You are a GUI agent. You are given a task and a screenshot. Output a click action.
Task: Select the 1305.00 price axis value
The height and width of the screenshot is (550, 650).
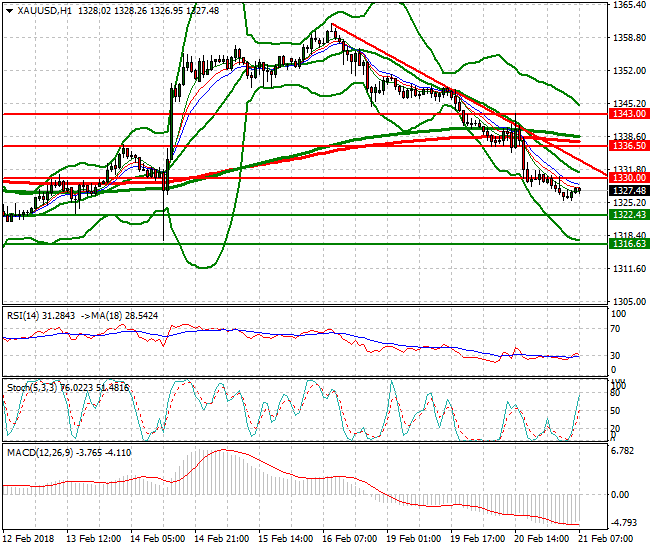(x=629, y=302)
